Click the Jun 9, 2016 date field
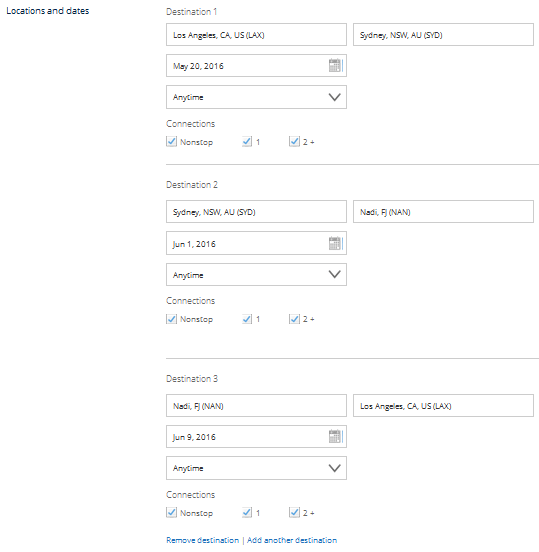The width and height of the screenshot is (539, 552). point(256,437)
